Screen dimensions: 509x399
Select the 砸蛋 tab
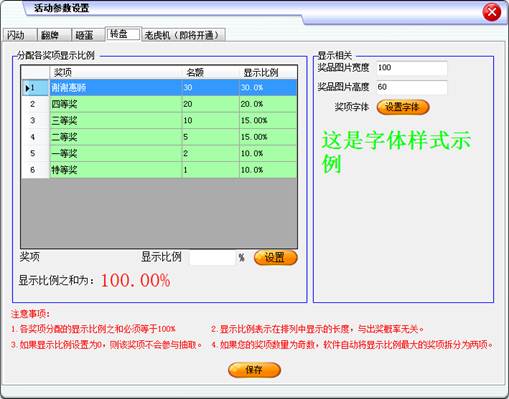click(x=88, y=35)
